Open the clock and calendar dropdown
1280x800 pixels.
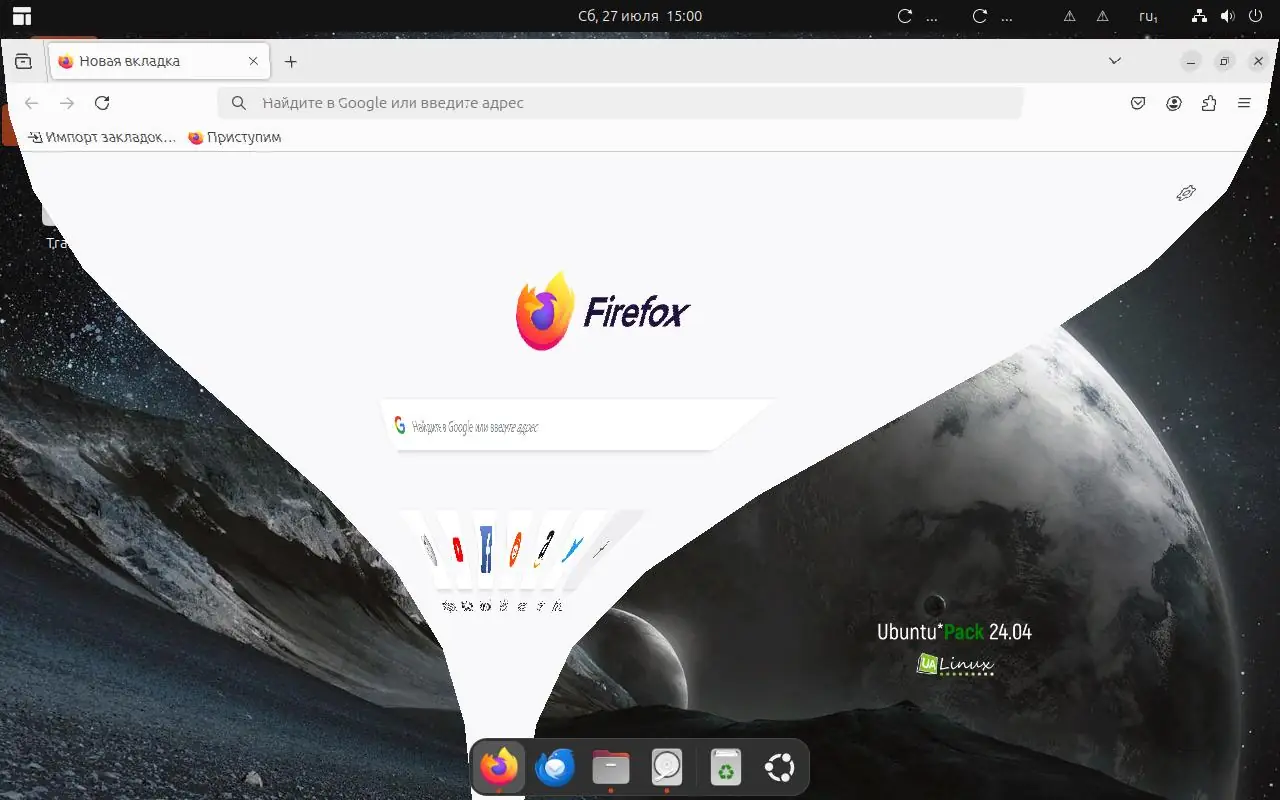[x=639, y=15]
